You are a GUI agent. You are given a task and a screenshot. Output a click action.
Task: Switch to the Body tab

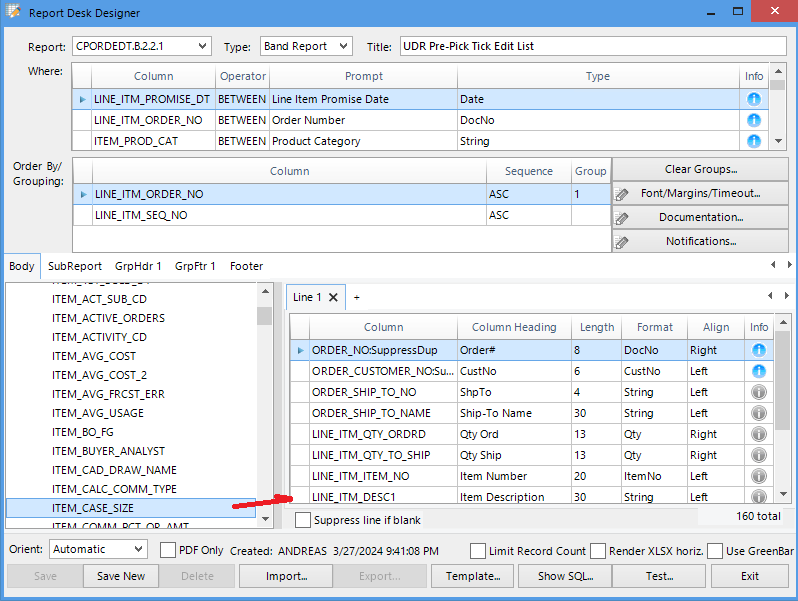22,266
